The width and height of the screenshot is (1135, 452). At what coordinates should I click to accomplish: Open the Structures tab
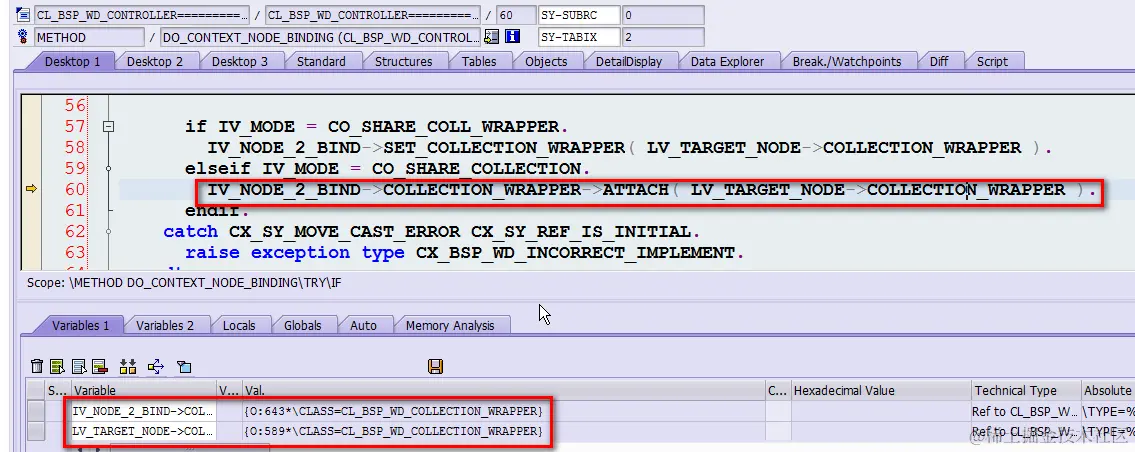[x=403, y=62]
